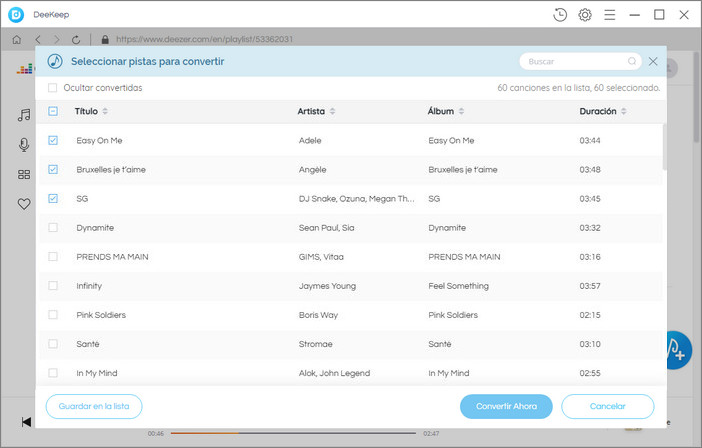702x448 pixels.
Task: Click the Infinity track title
Action: click(x=89, y=286)
